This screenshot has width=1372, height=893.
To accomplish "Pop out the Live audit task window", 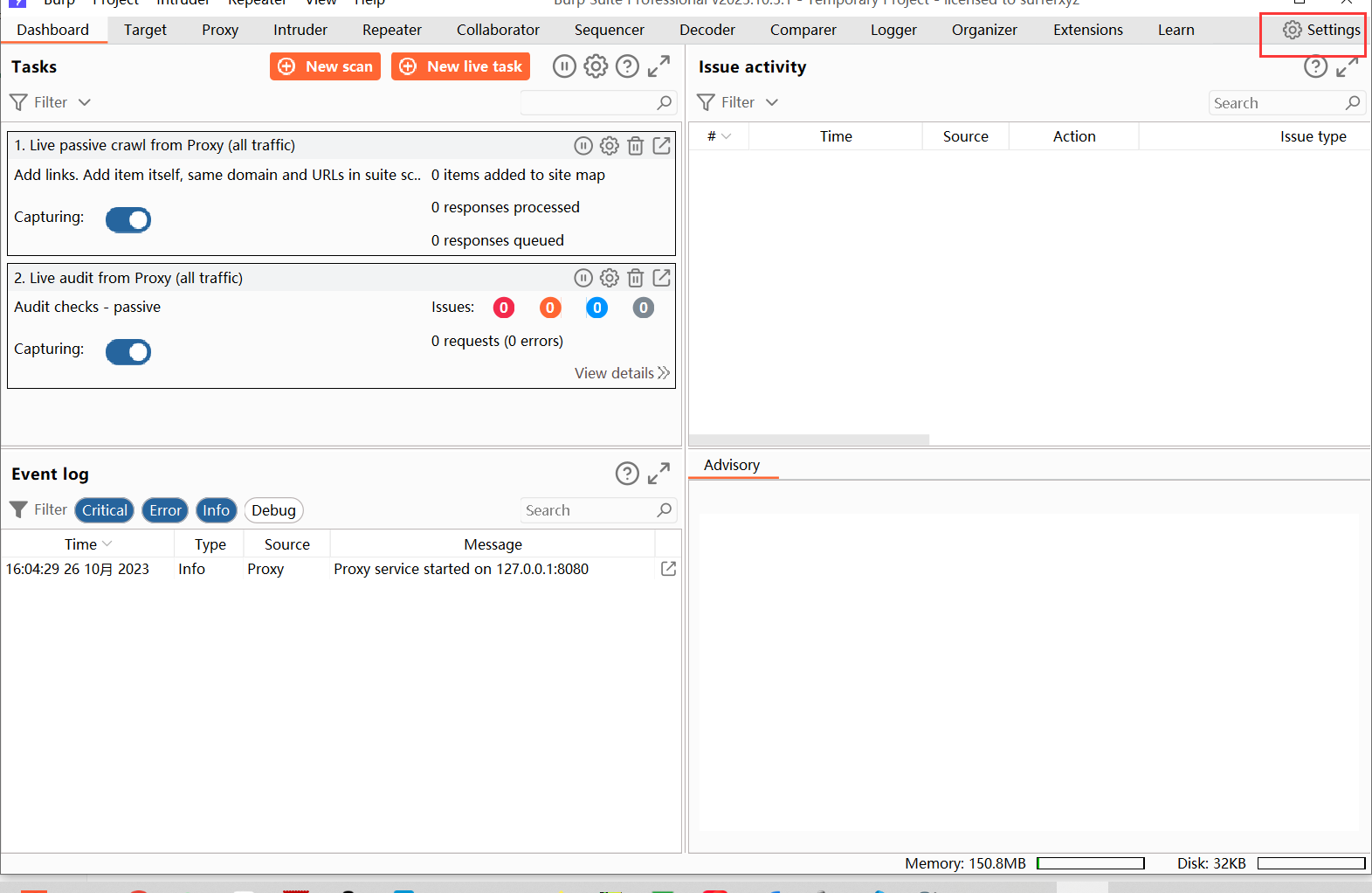I will coord(662,278).
